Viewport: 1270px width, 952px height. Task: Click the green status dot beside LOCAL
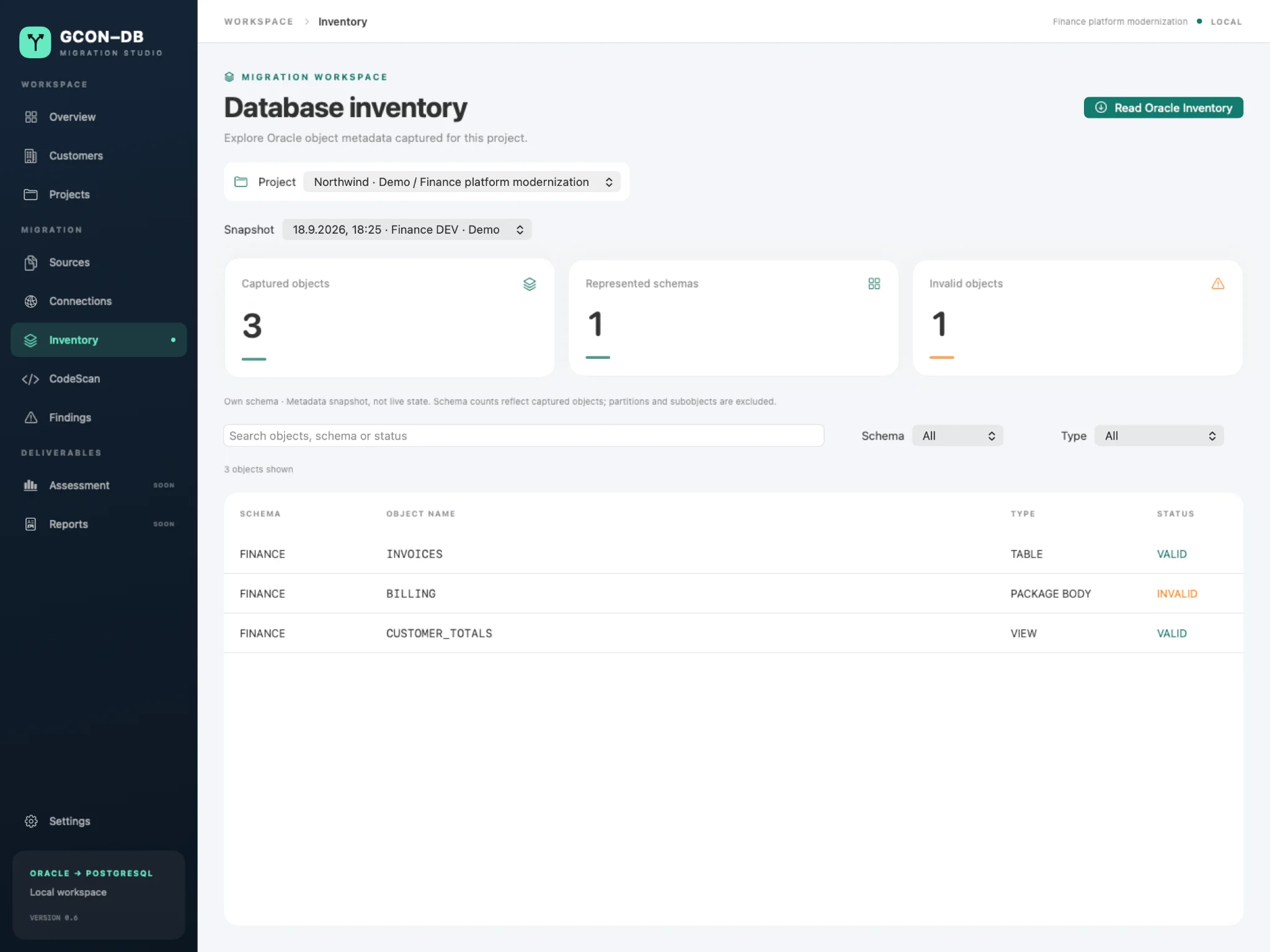(x=1199, y=21)
